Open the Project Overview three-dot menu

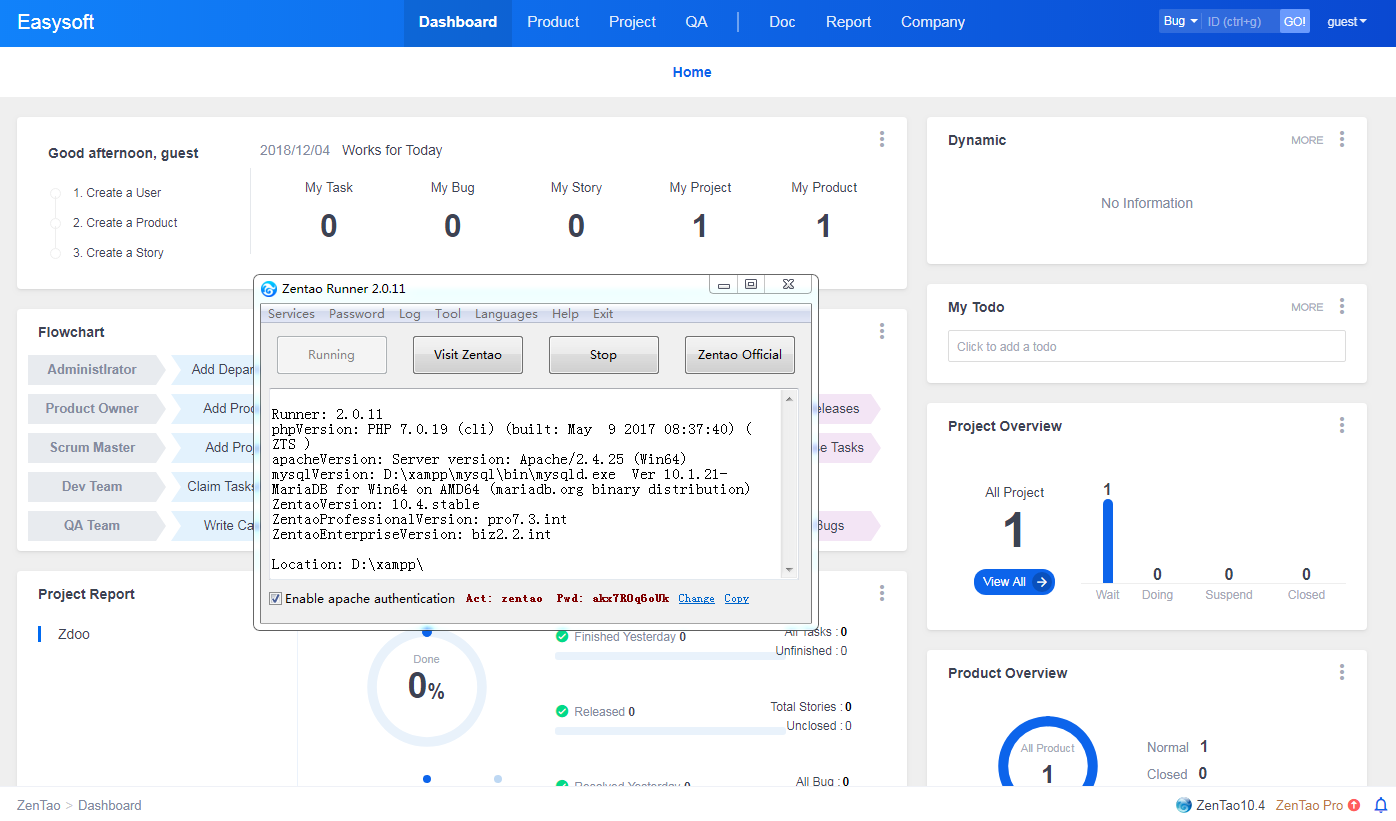coord(1342,426)
